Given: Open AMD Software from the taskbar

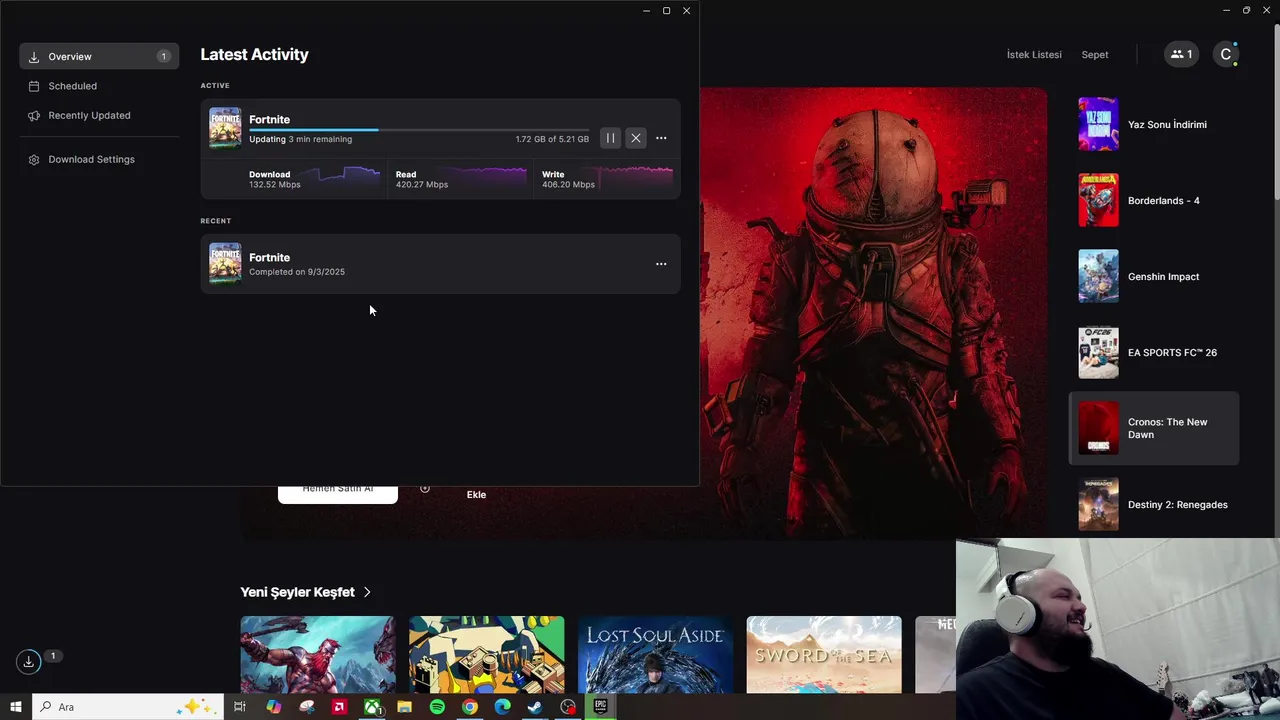Looking at the screenshot, I should coord(339,707).
